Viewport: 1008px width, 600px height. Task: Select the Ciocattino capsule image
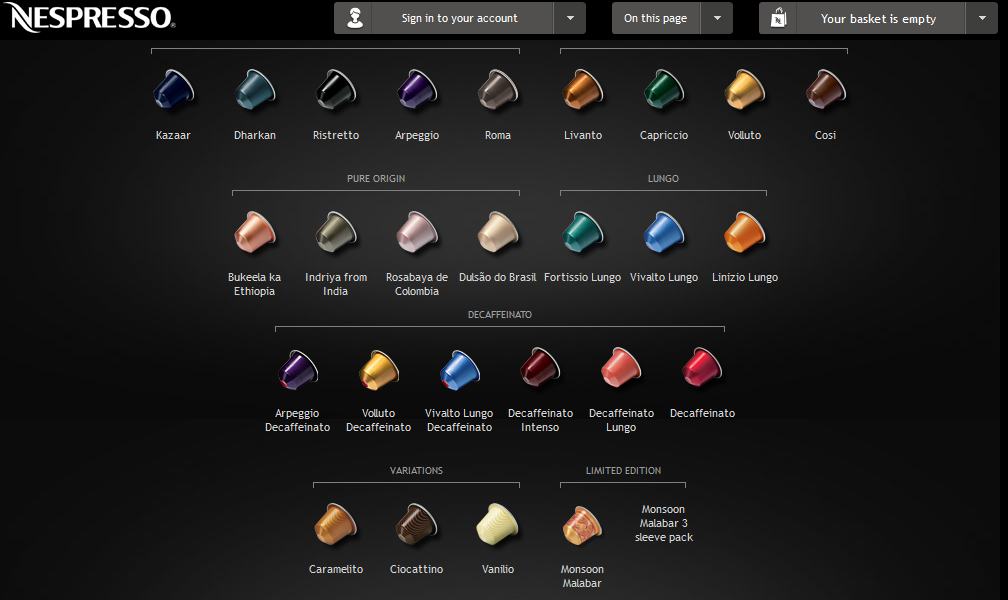(416, 524)
